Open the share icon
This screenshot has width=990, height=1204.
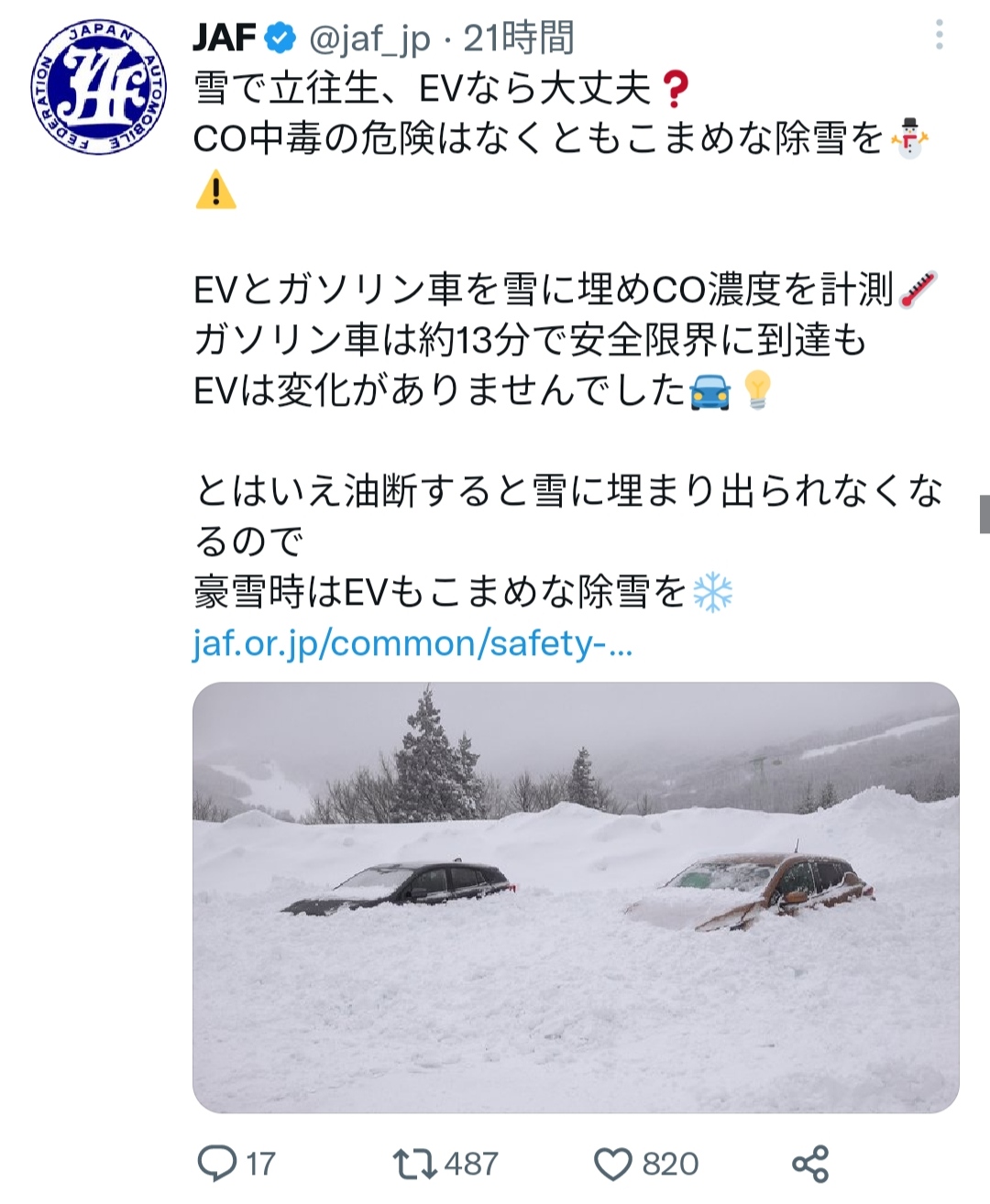coord(810,1164)
